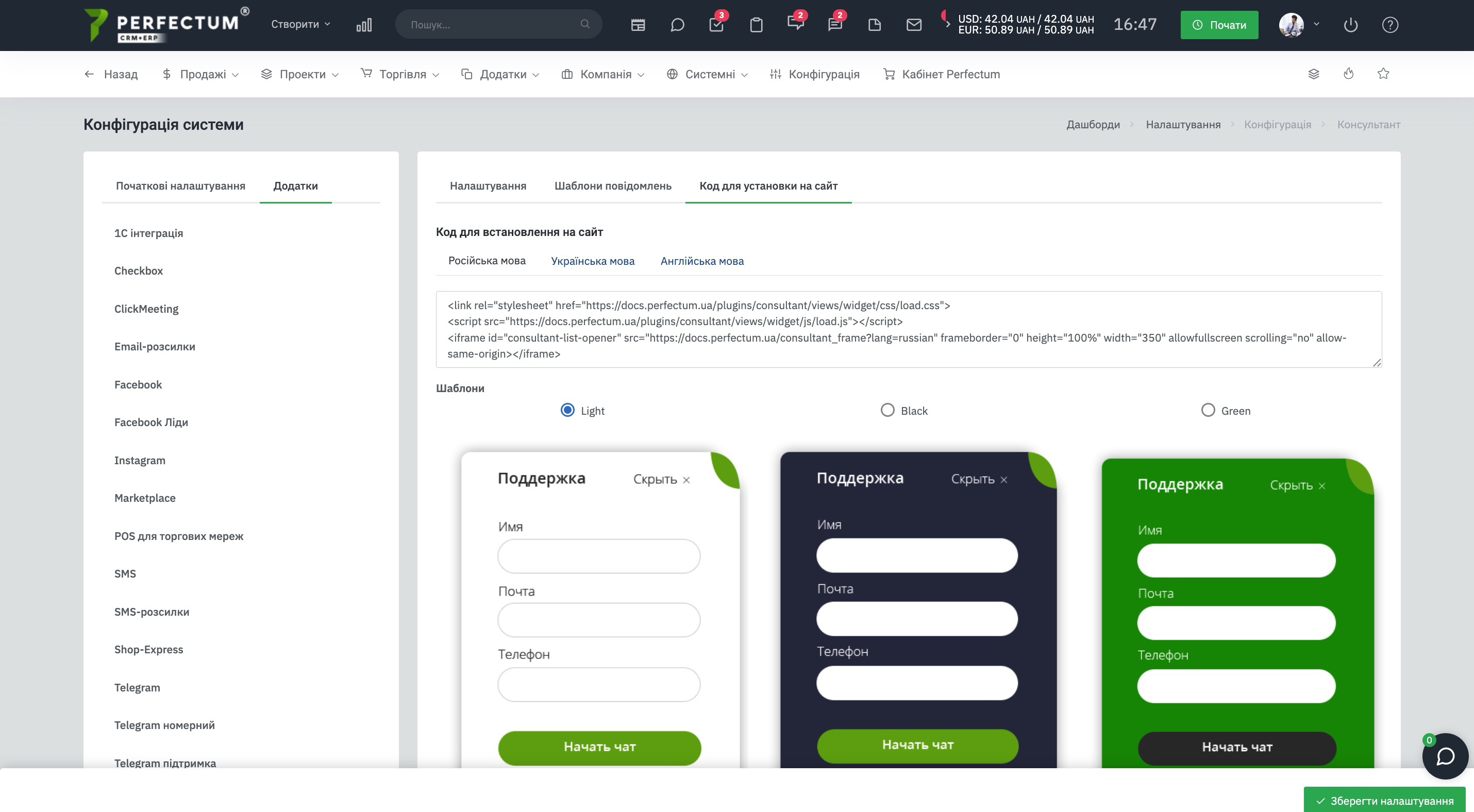The width and height of the screenshot is (1474, 812).
Task: Click the Black template preview thumbnail
Action: point(918,610)
